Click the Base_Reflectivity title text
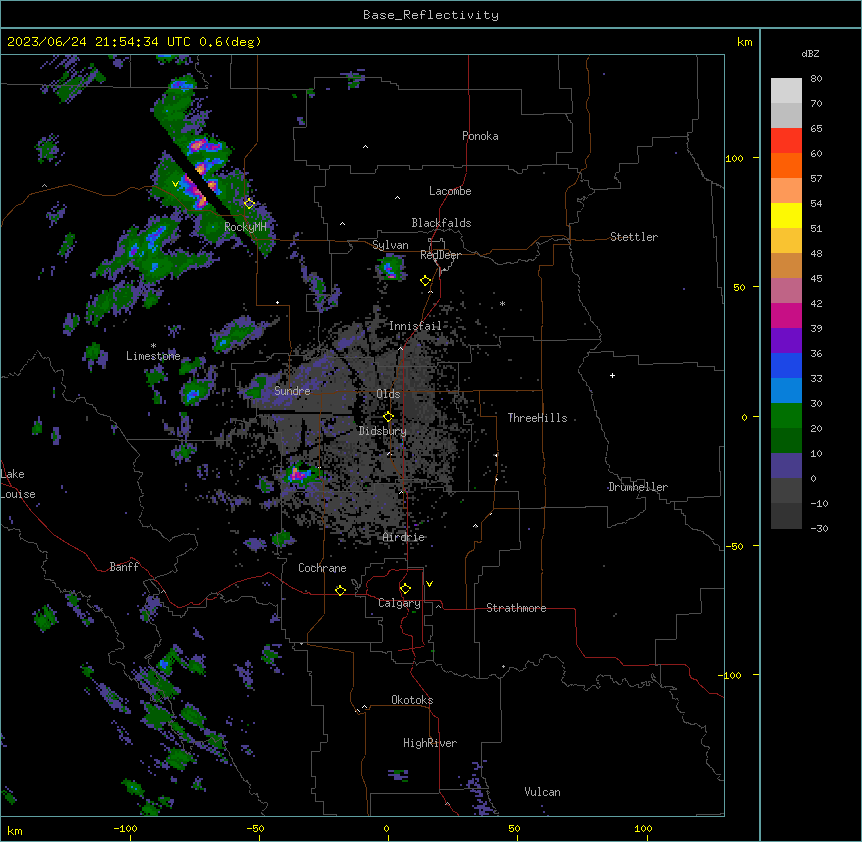The height and width of the screenshot is (842, 862). click(x=431, y=15)
